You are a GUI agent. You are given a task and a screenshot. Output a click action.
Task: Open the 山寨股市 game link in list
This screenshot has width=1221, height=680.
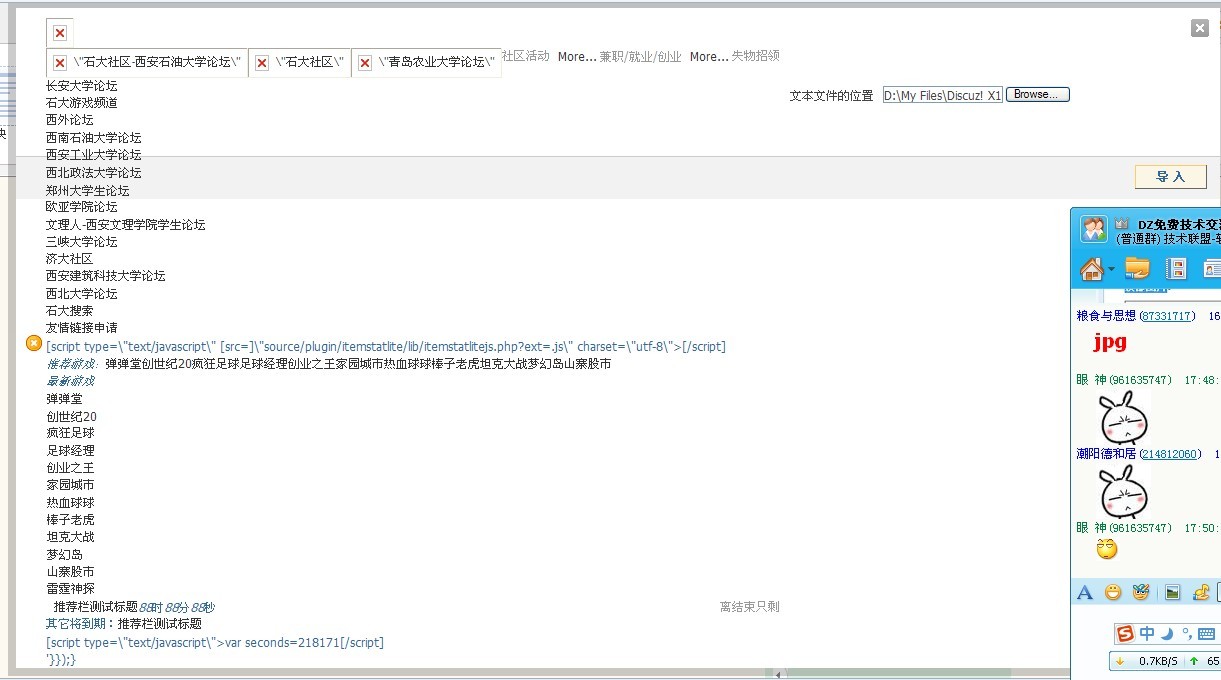click(x=70, y=572)
